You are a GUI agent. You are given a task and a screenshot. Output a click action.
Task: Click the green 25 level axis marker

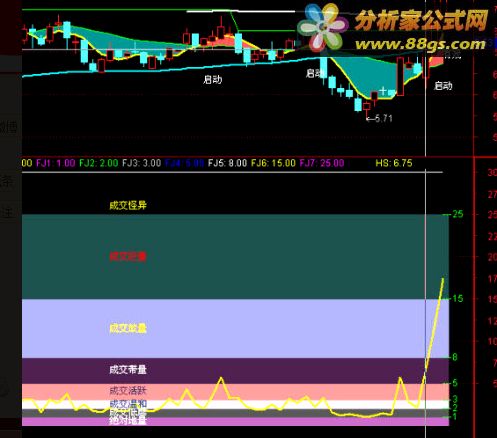click(x=458, y=214)
